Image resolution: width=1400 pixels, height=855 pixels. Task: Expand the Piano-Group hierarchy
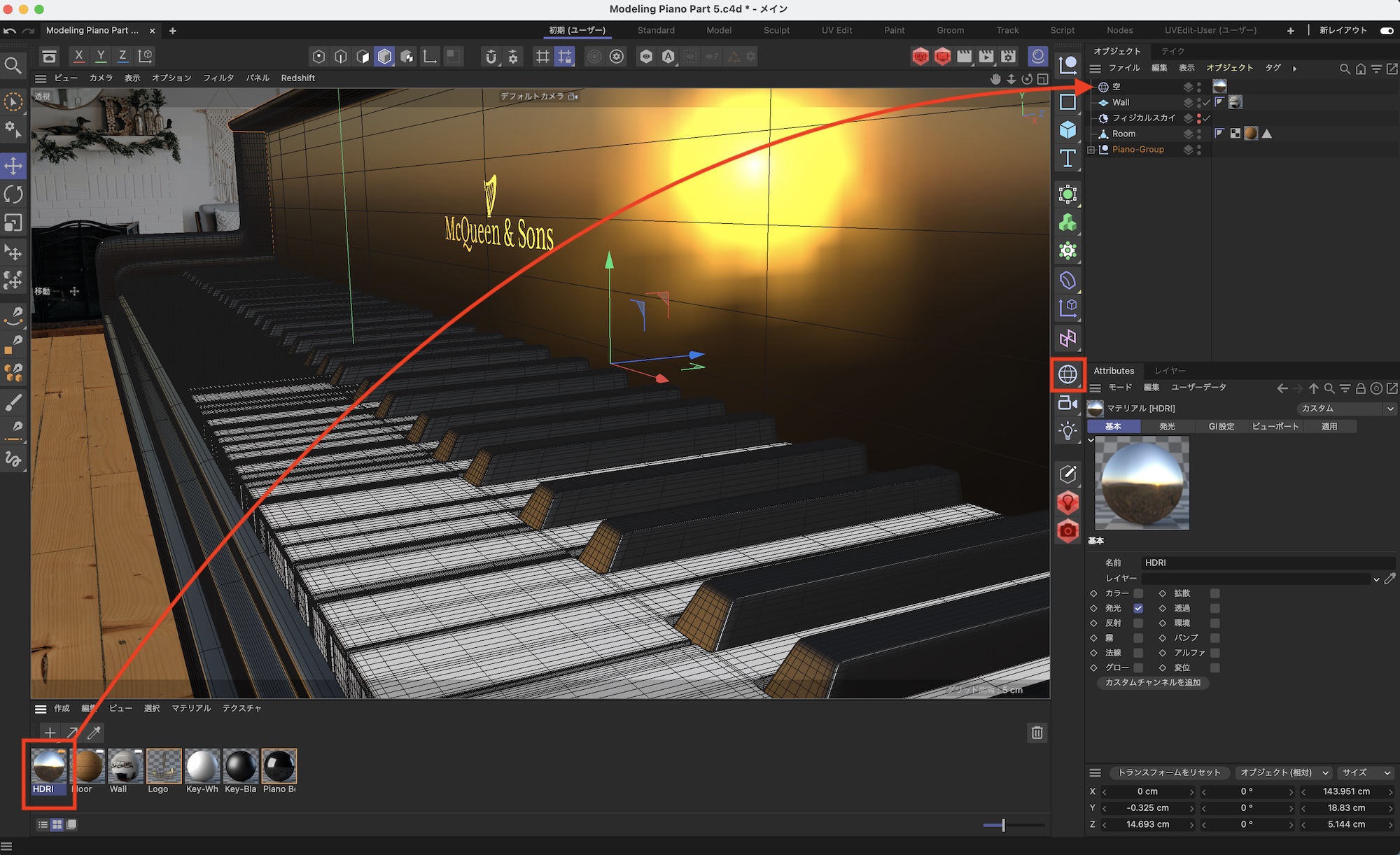pyautogui.click(x=1091, y=150)
